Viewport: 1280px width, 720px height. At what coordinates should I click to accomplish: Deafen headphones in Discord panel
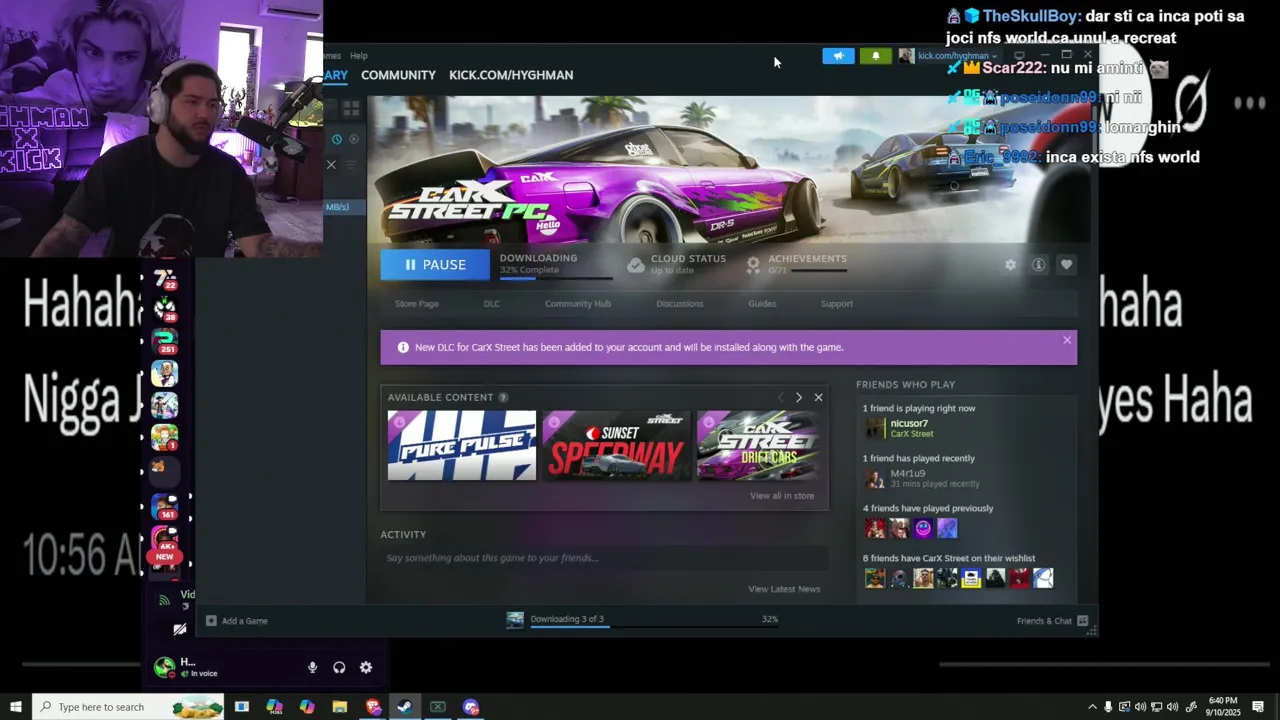pyautogui.click(x=339, y=667)
